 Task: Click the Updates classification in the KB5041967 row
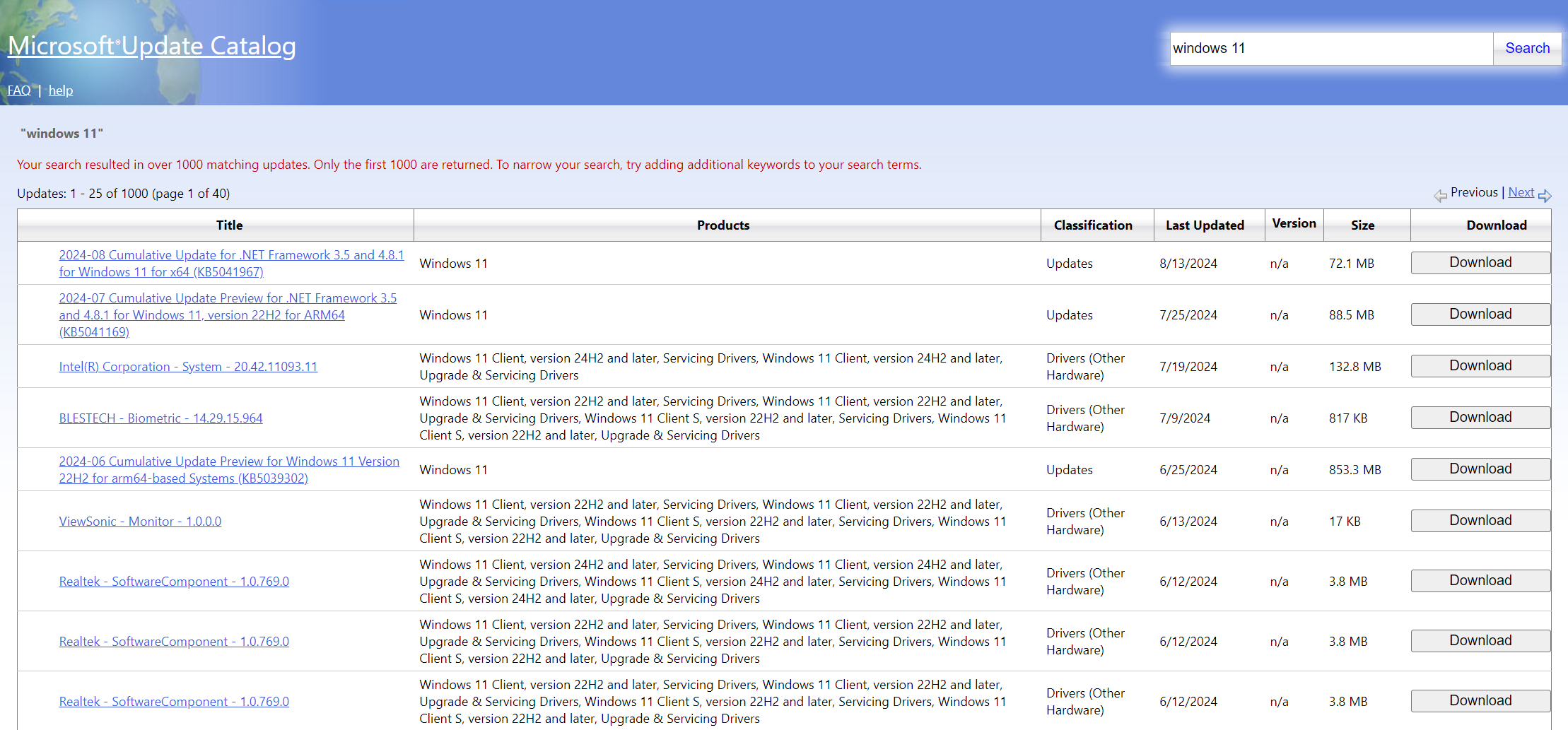(x=1070, y=264)
